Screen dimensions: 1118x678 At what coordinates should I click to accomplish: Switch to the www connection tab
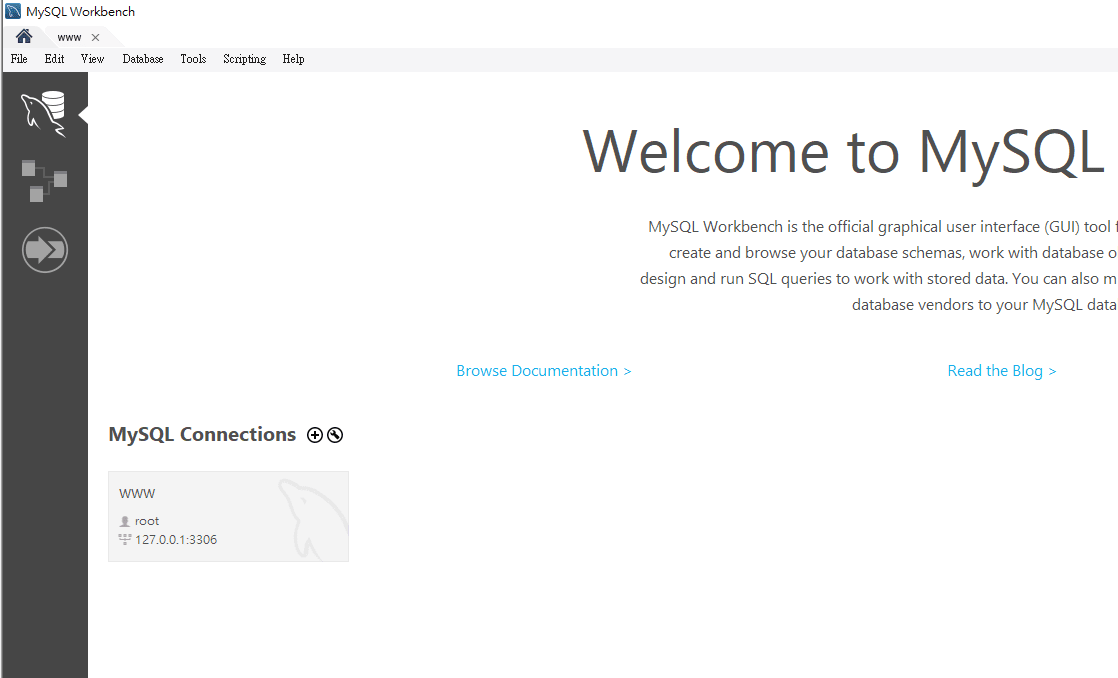(x=69, y=37)
